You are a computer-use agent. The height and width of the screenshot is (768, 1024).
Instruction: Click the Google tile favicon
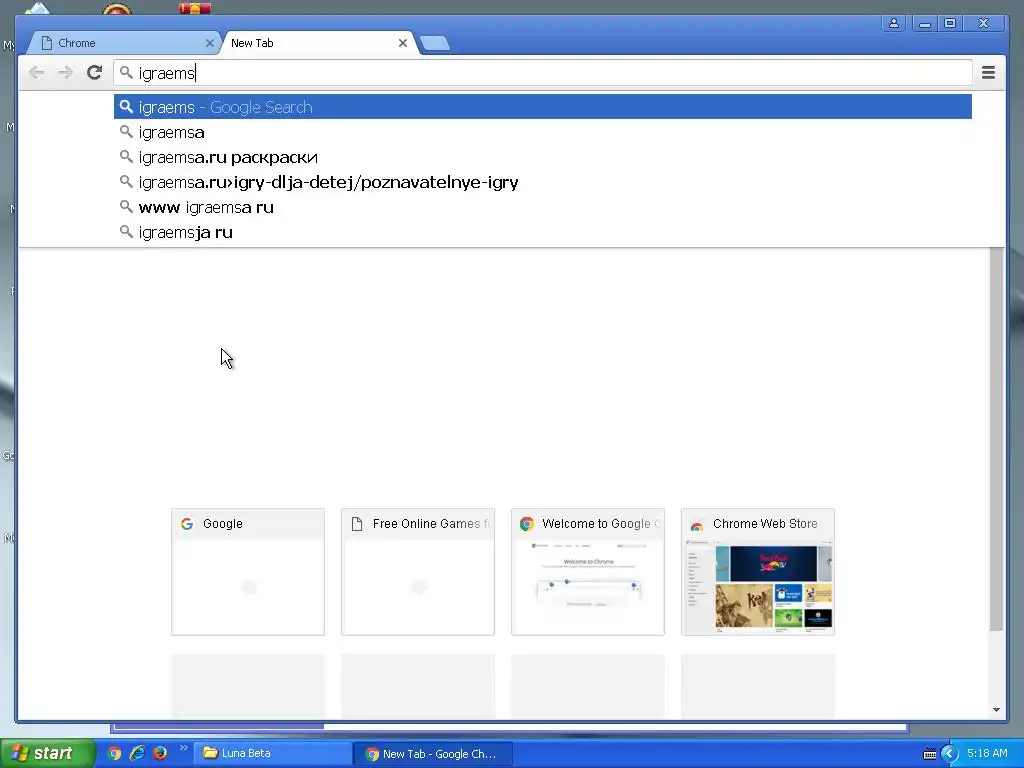(187, 524)
